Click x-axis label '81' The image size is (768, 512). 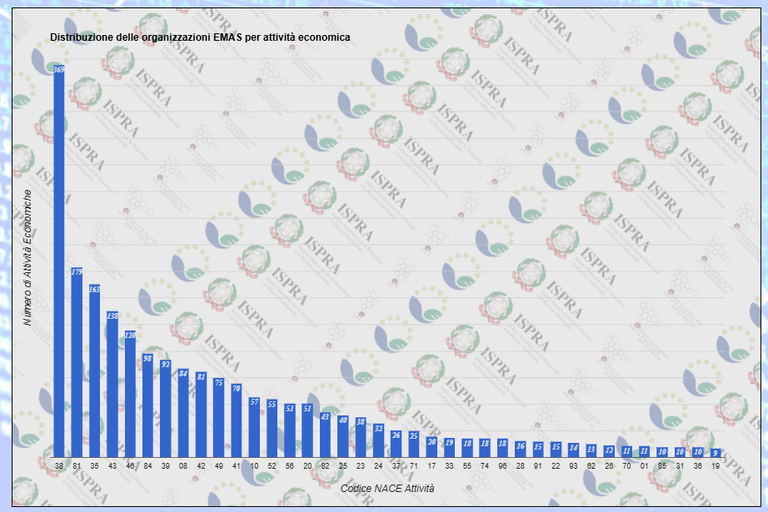click(x=76, y=466)
